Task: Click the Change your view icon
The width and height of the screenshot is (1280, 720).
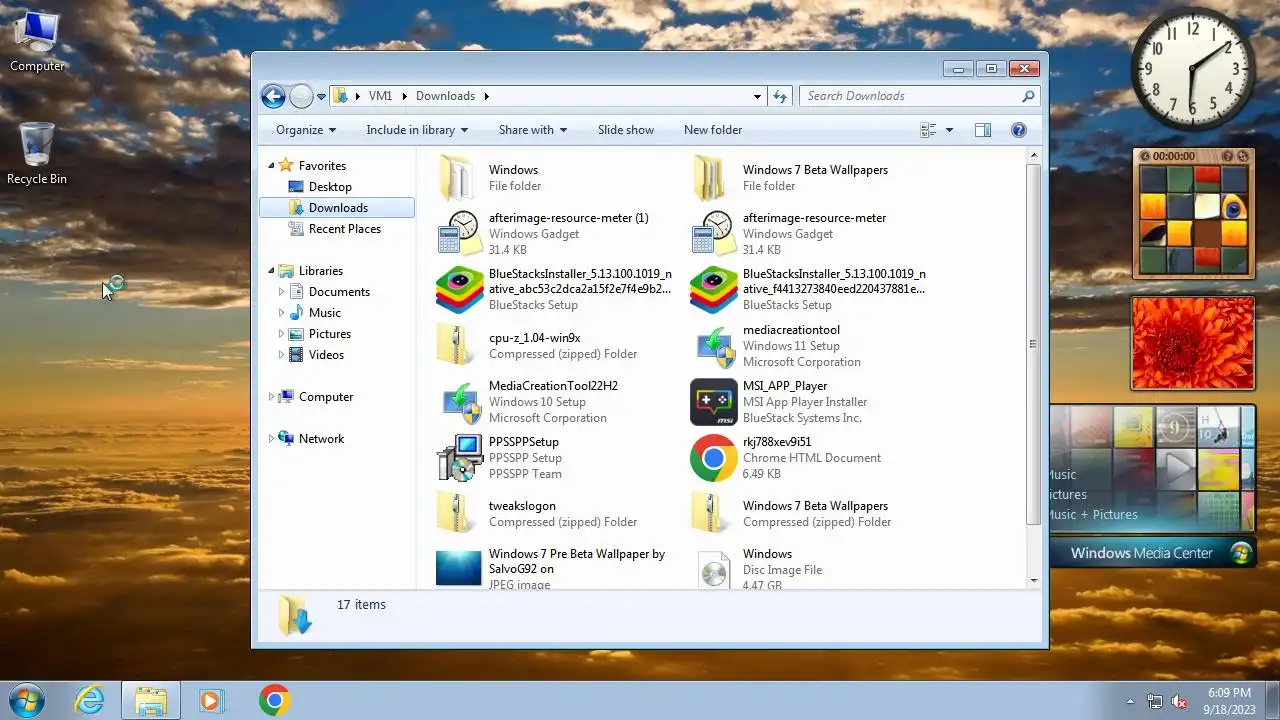Action: [928, 130]
